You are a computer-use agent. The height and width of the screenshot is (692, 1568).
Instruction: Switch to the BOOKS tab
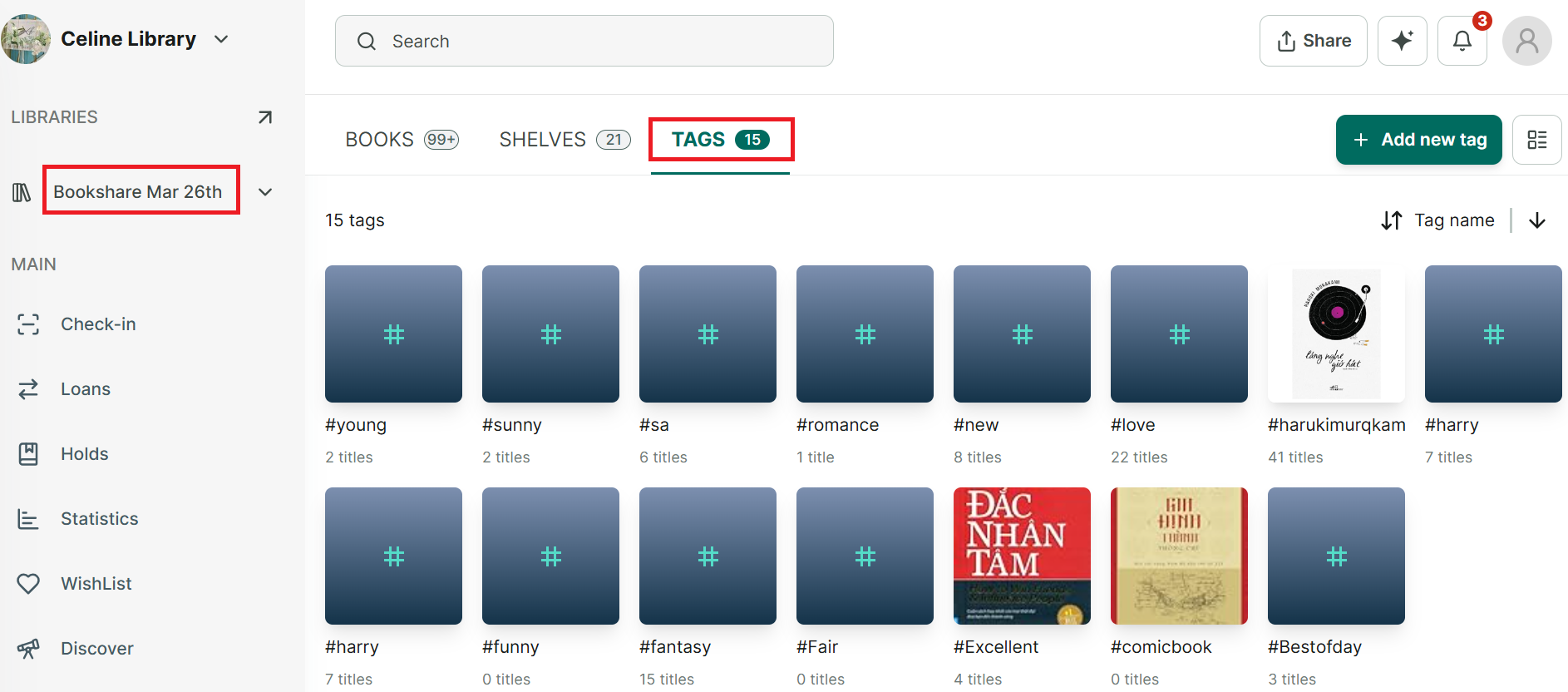(x=402, y=140)
